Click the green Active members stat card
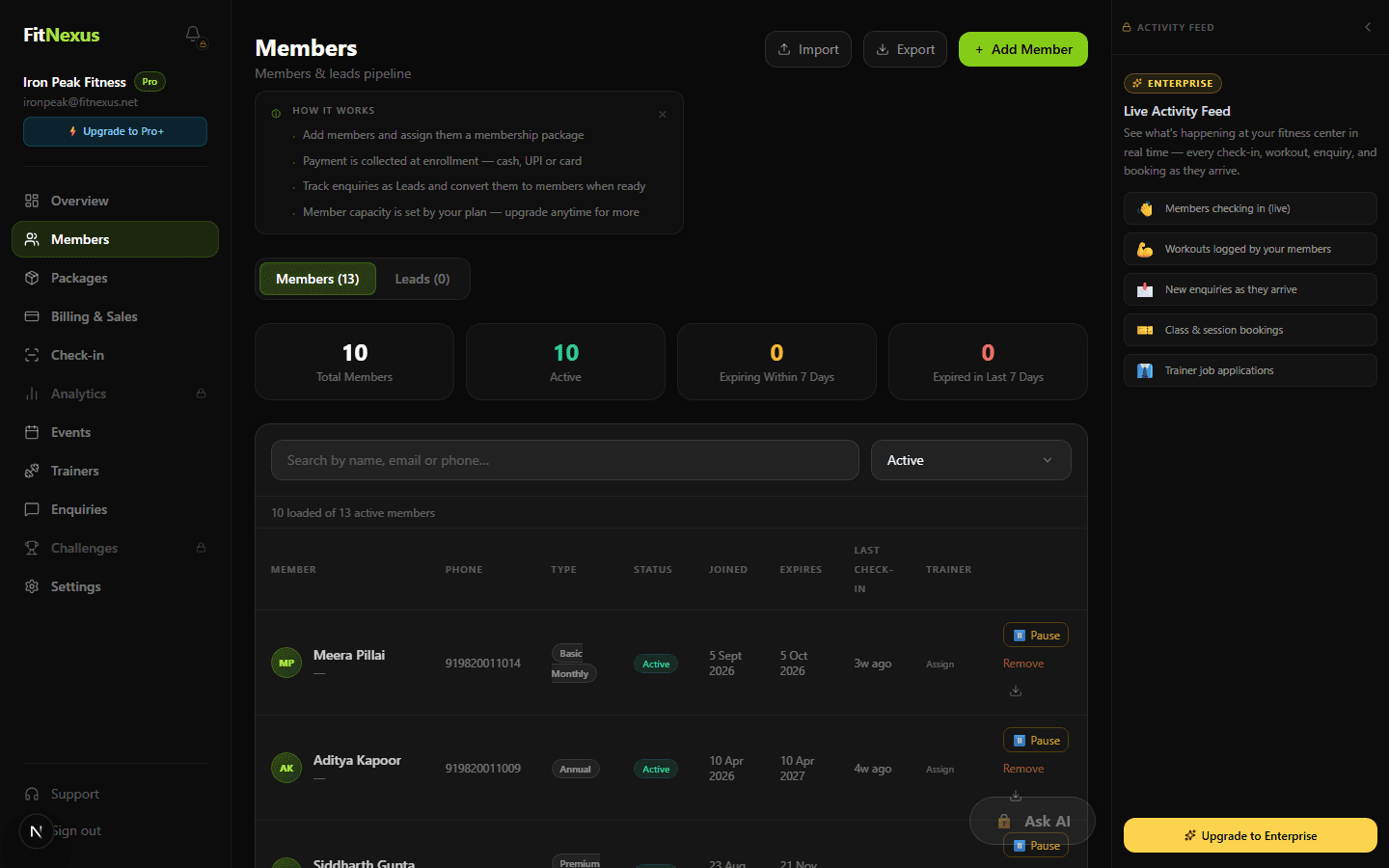1389x868 pixels. pos(565,362)
